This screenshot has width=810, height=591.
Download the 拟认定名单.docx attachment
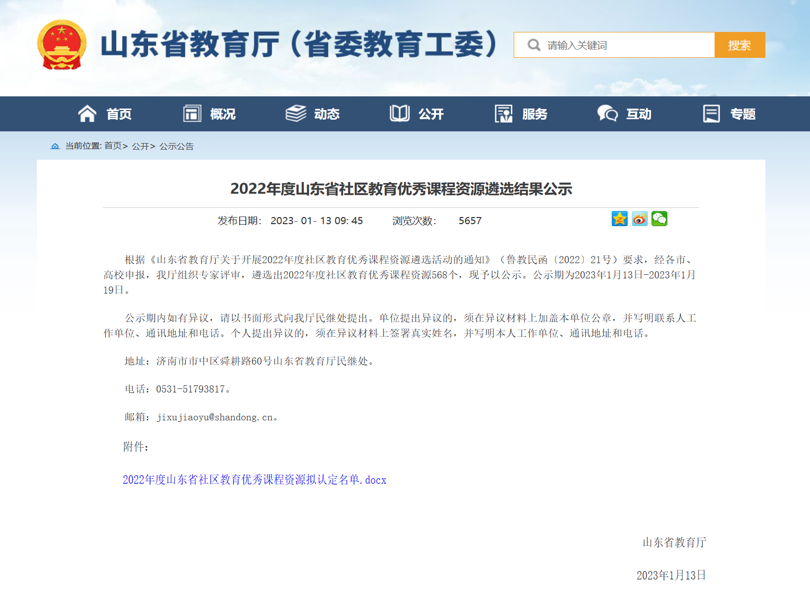tap(254, 480)
